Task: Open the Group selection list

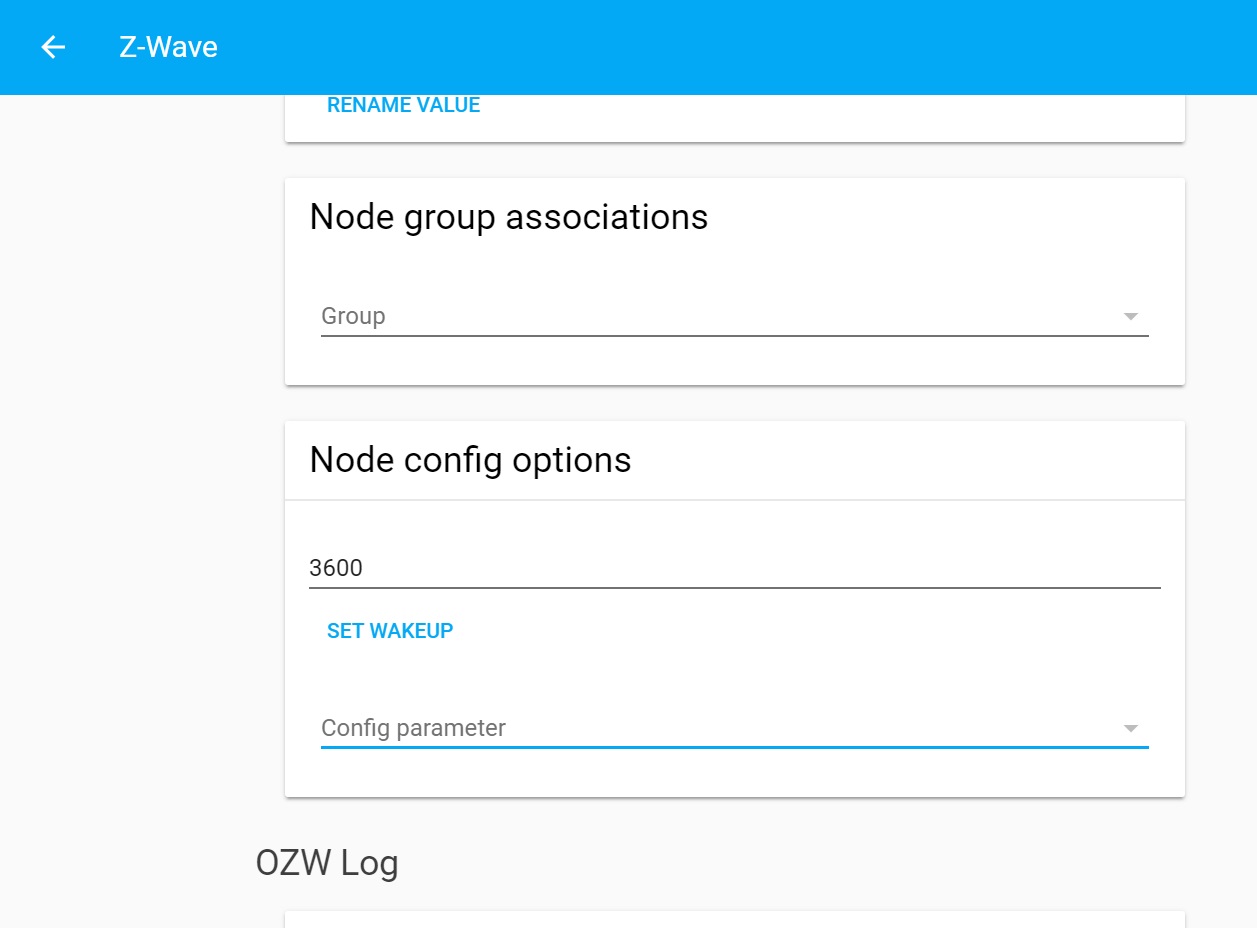Action: pos(700,316)
